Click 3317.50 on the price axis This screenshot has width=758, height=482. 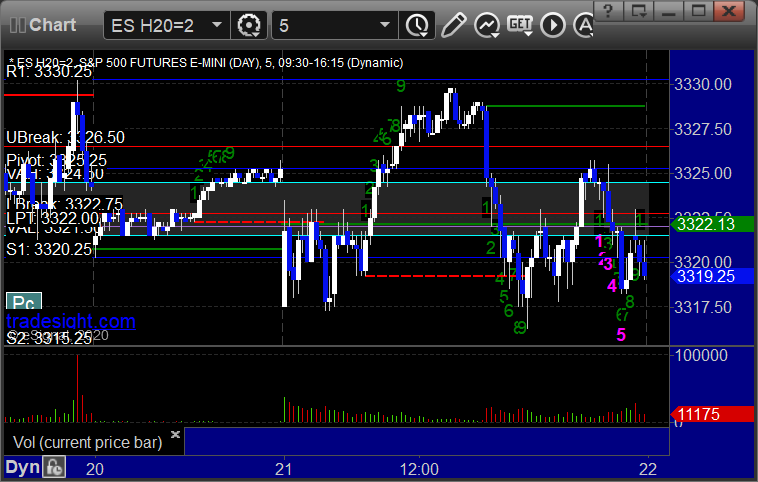click(703, 307)
